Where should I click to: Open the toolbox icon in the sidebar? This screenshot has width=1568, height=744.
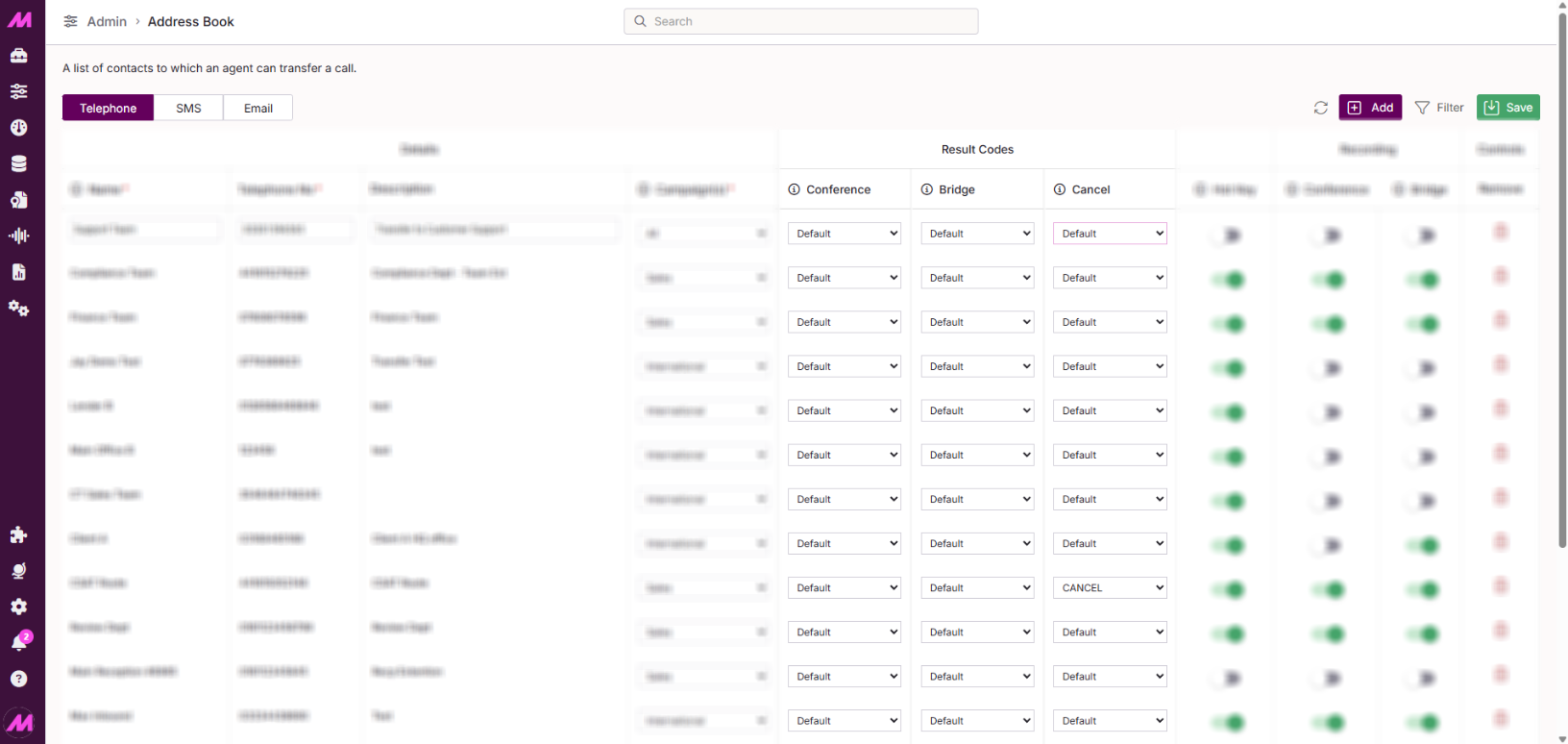click(19, 56)
